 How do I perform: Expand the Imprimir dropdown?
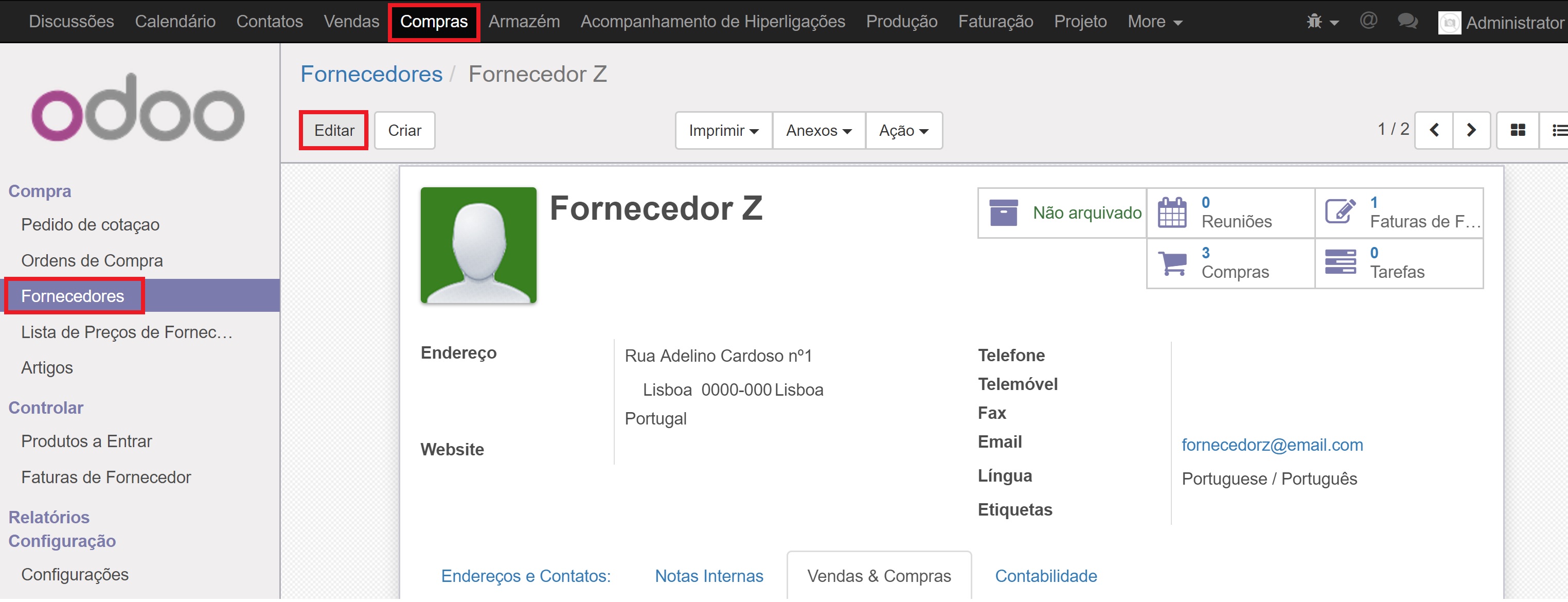click(723, 131)
